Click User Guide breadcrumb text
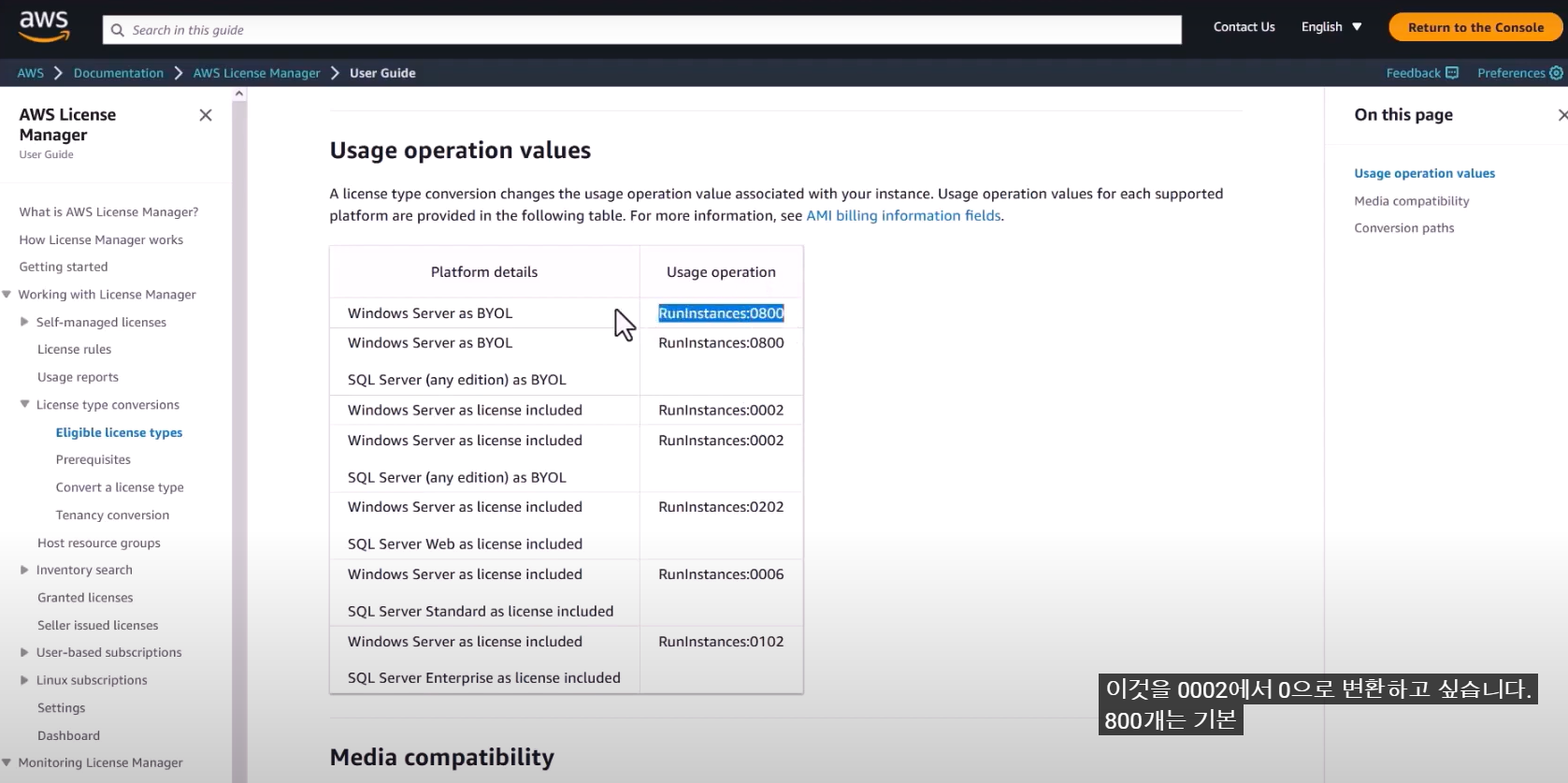Image resolution: width=1568 pixels, height=783 pixels. click(382, 73)
